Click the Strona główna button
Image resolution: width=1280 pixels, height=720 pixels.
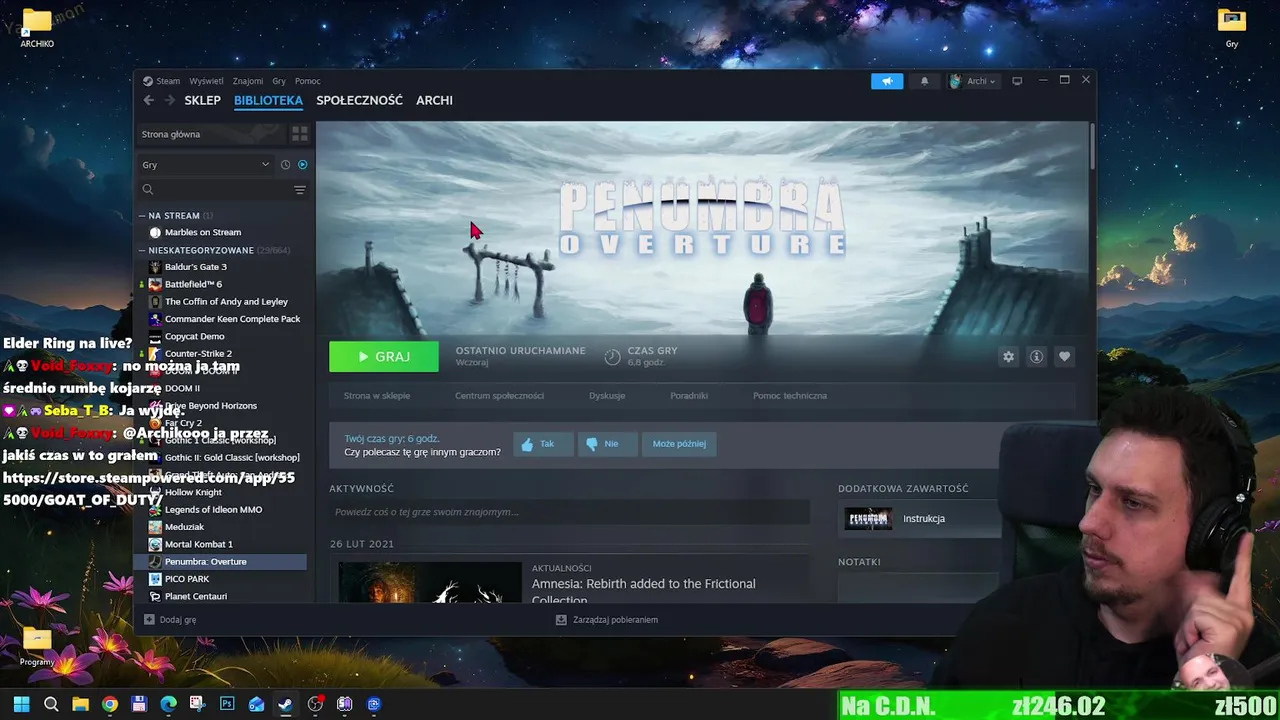tap(211, 134)
